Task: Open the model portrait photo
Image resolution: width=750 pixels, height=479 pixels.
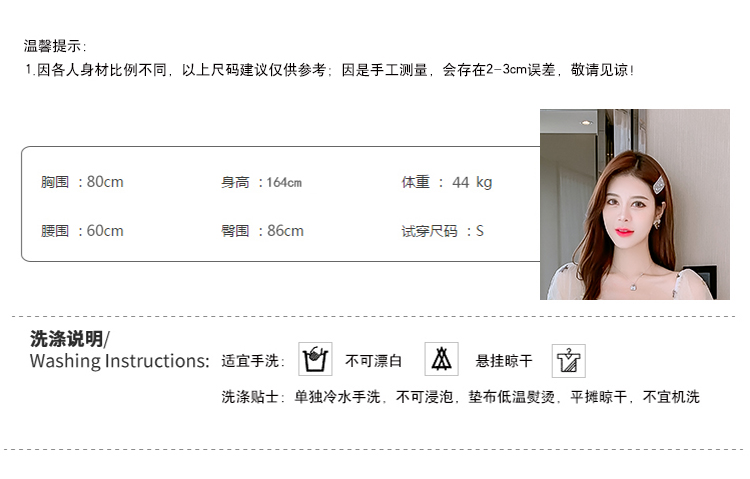Action: (x=635, y=204)
